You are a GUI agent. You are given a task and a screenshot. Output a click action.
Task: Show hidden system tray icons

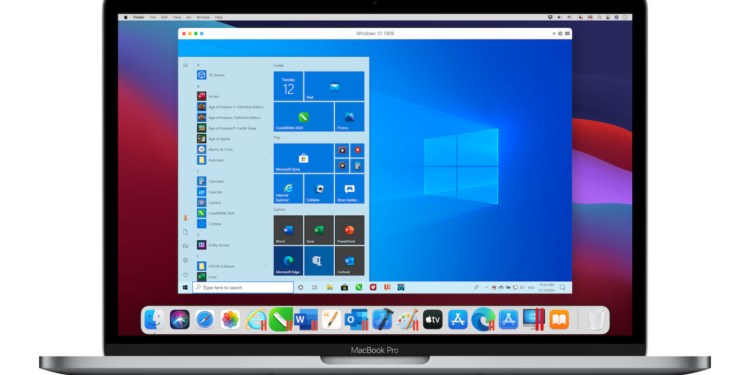[487, 287]
